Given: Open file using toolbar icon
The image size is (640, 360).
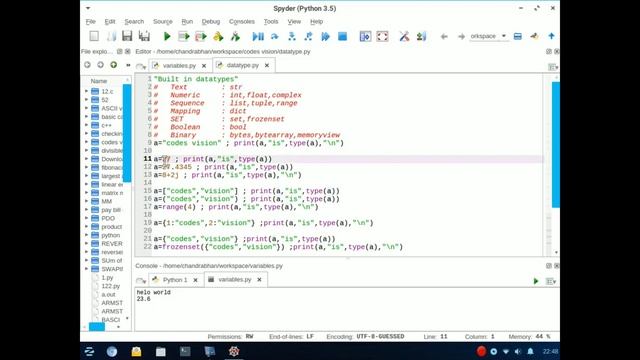Looking at the screenshot, I should tap(111, 36).
